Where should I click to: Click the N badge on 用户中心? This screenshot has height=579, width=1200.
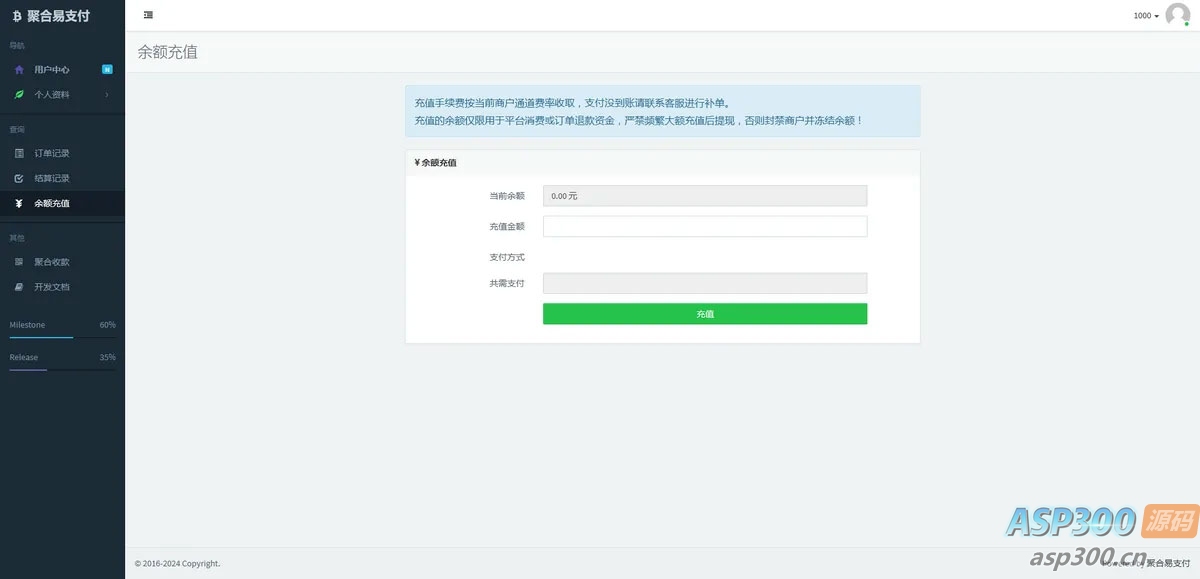107,70
